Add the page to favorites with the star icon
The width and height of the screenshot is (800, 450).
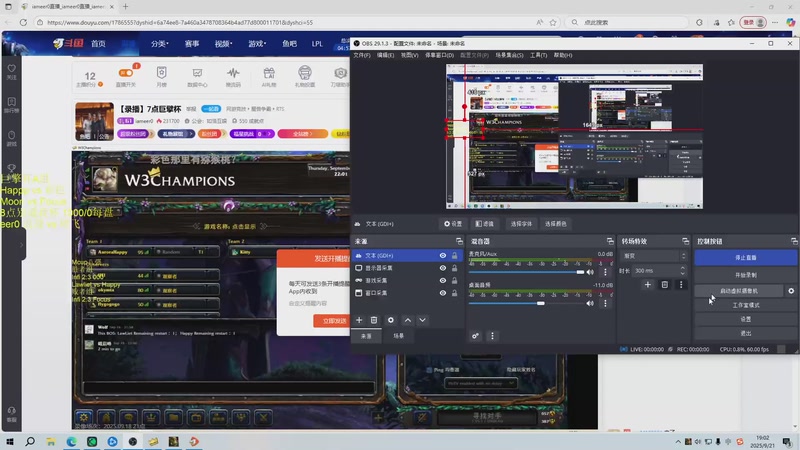pyautogui.click(x=553, y=22)
